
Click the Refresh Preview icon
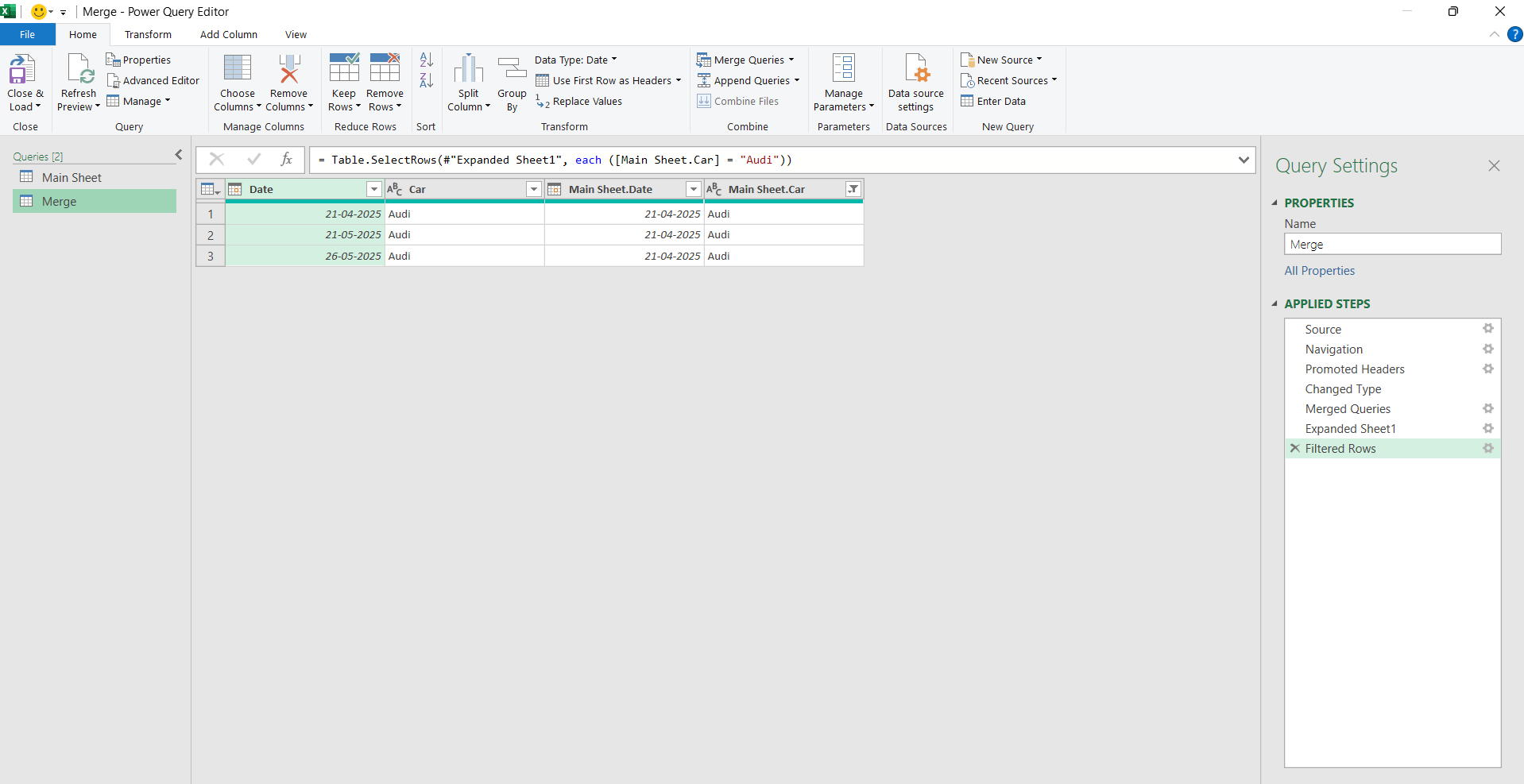(80, 69)
